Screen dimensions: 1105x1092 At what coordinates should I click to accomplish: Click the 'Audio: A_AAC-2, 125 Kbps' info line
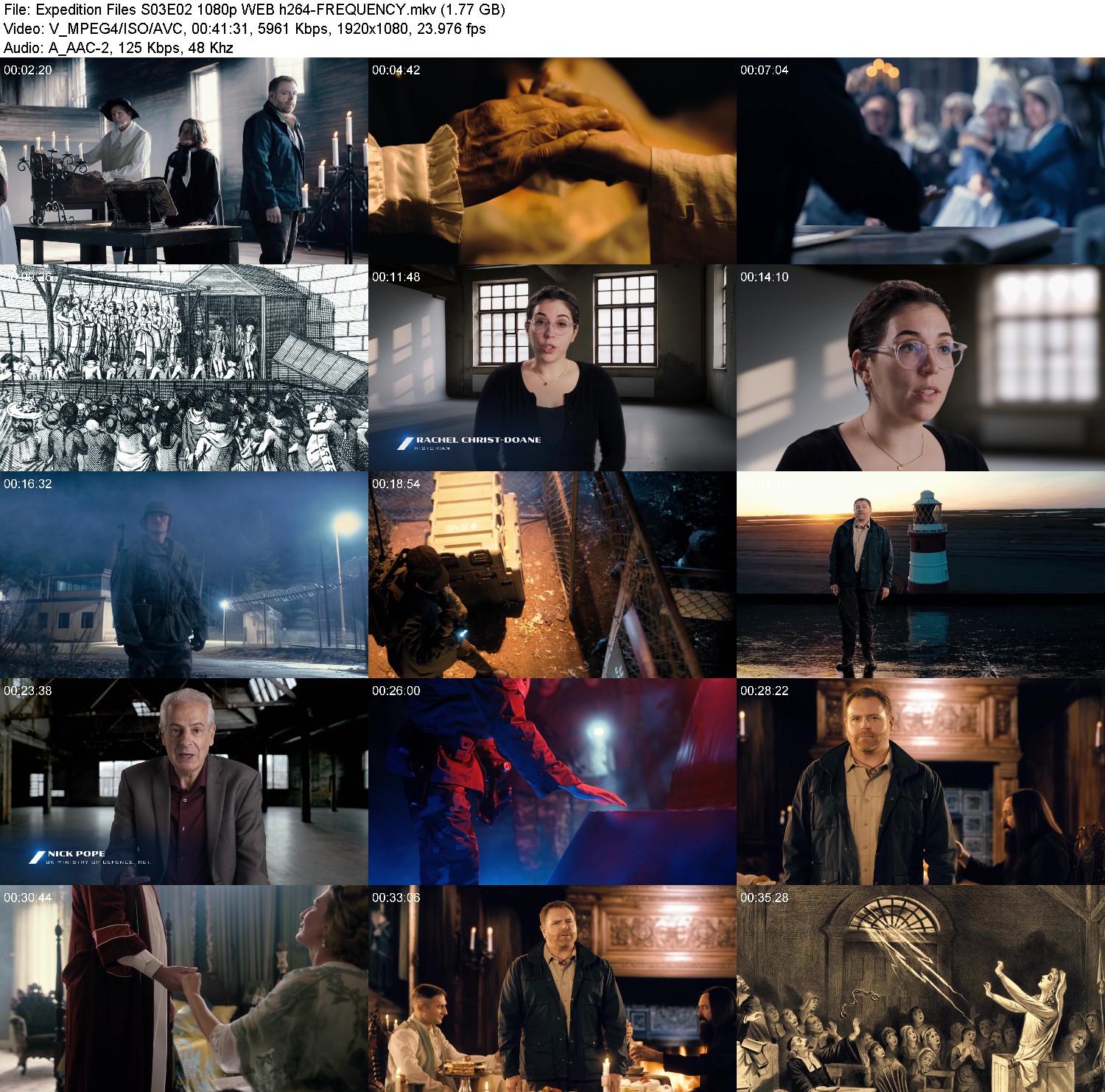119,48
